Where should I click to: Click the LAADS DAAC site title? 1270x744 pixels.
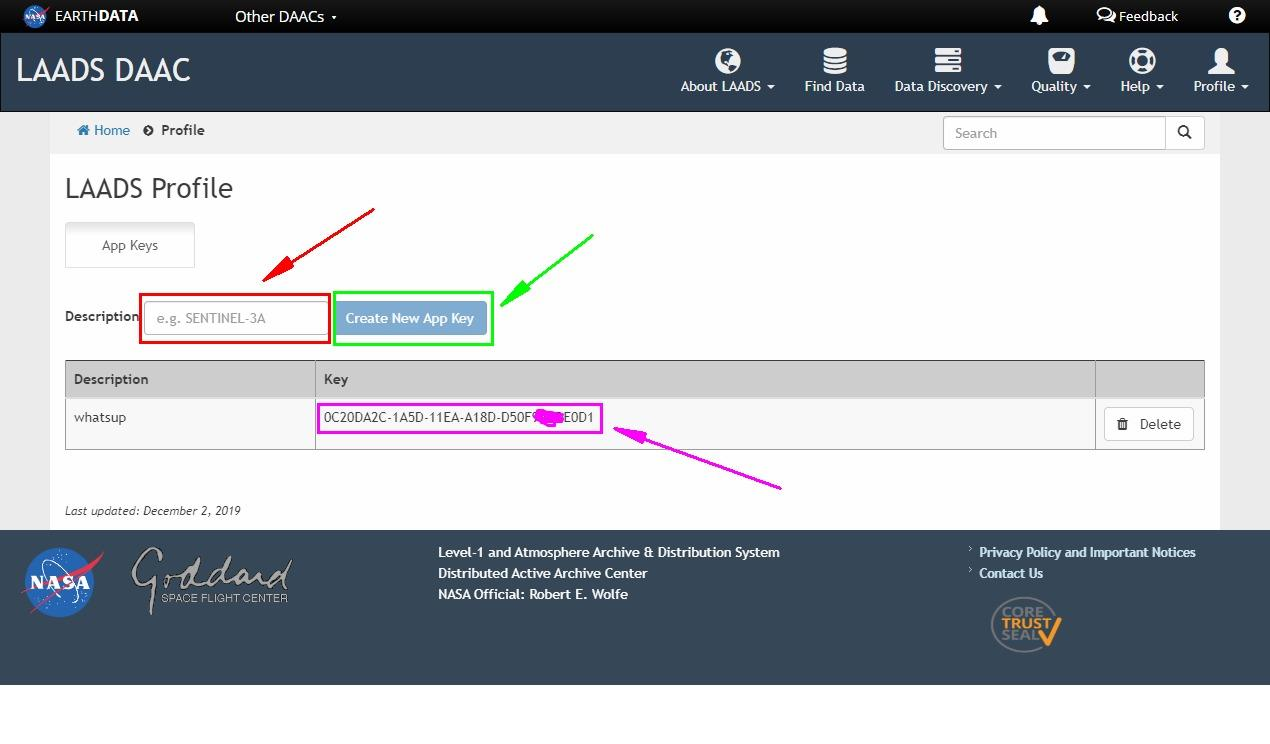[x=103, y=70]
